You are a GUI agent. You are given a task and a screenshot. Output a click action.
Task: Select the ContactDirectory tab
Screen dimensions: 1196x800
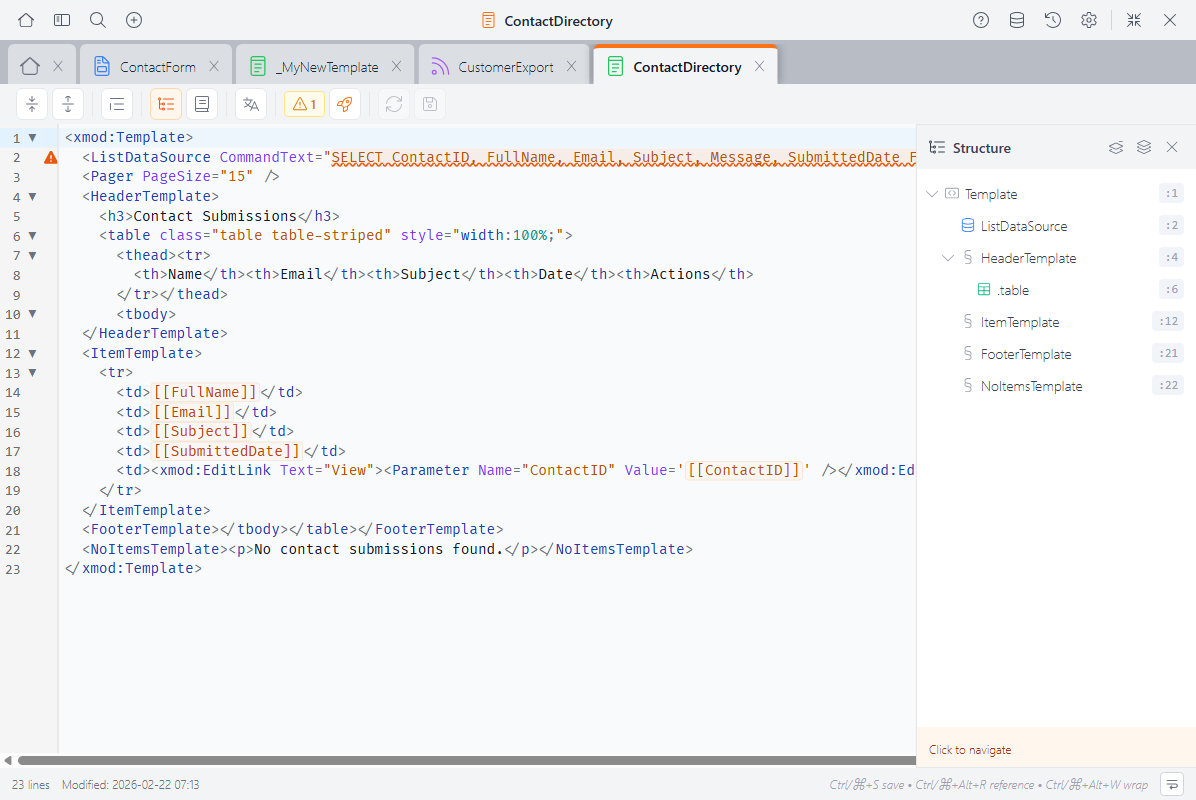point(686,67)
